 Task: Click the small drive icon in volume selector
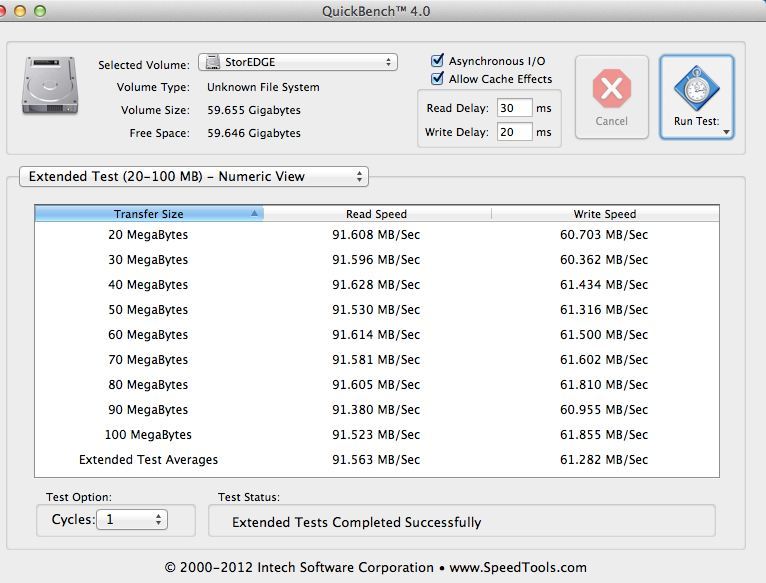click(x=212, y=63)
